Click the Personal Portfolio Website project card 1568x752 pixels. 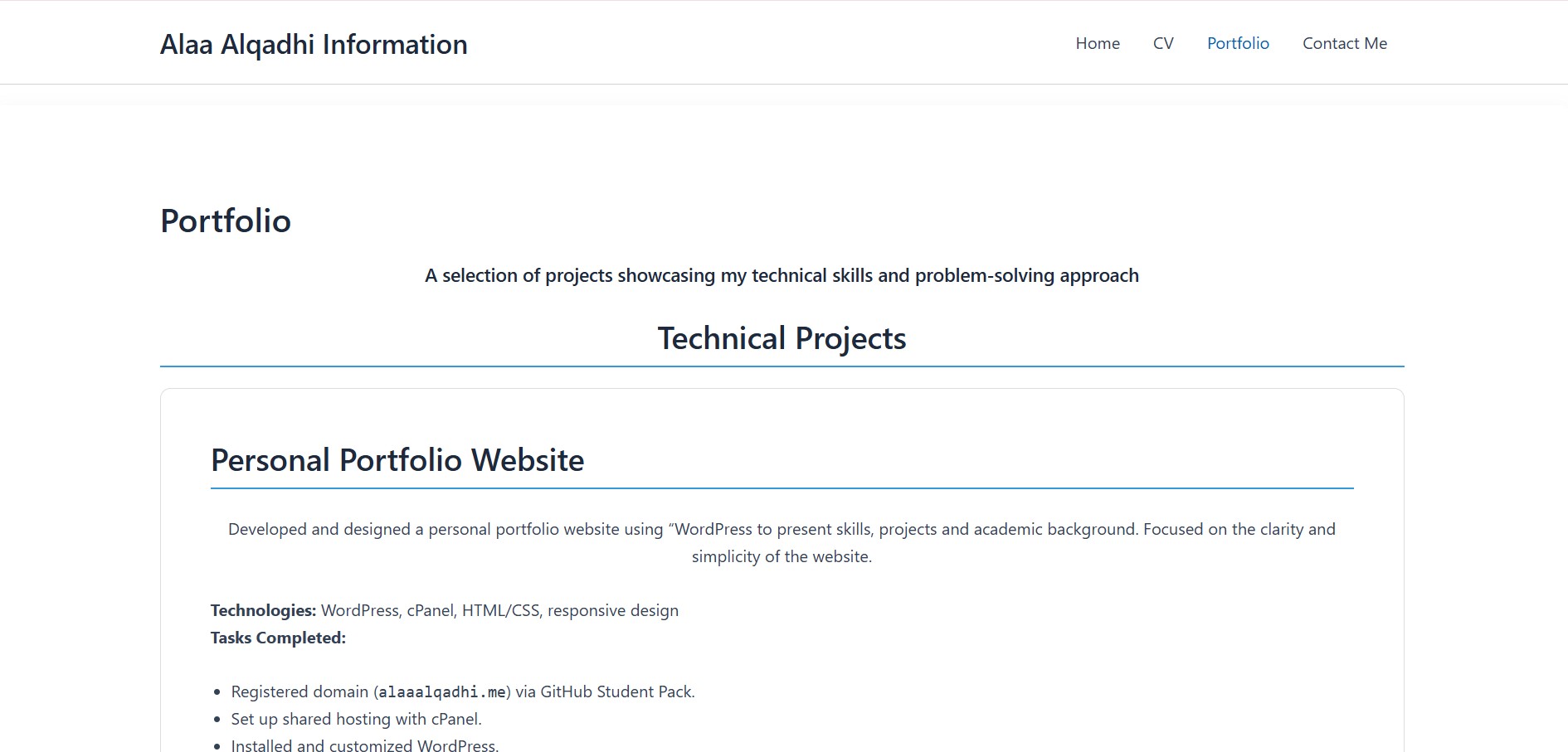(x=781, y=564)
